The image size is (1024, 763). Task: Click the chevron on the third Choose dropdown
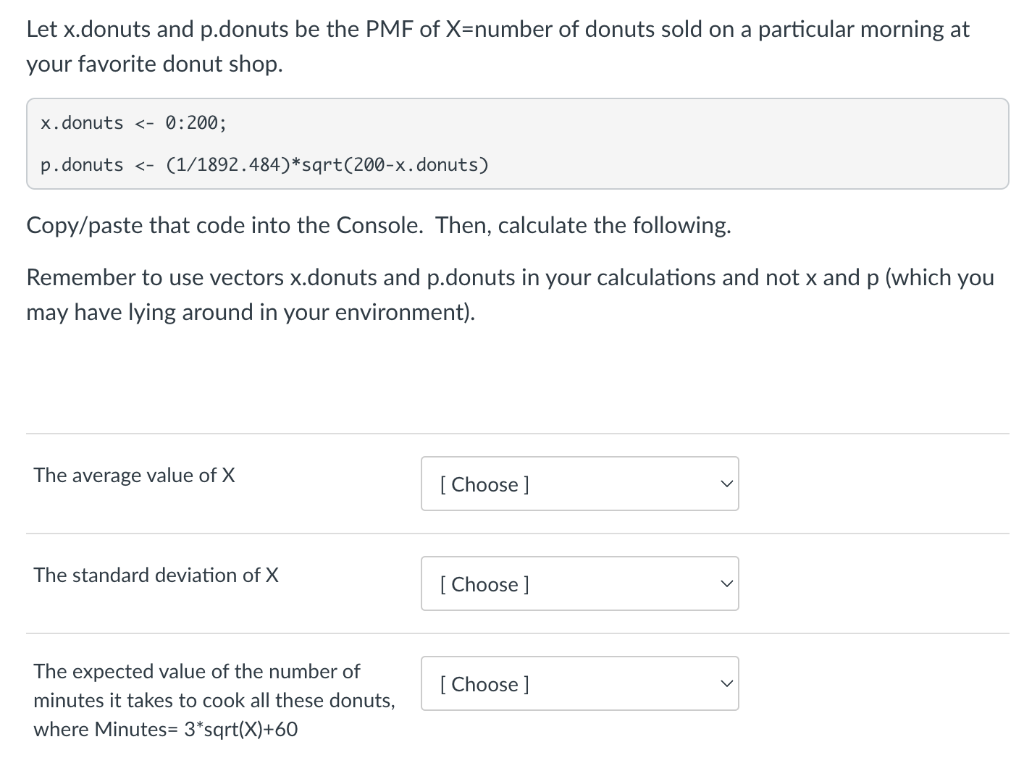click(725, 683)
